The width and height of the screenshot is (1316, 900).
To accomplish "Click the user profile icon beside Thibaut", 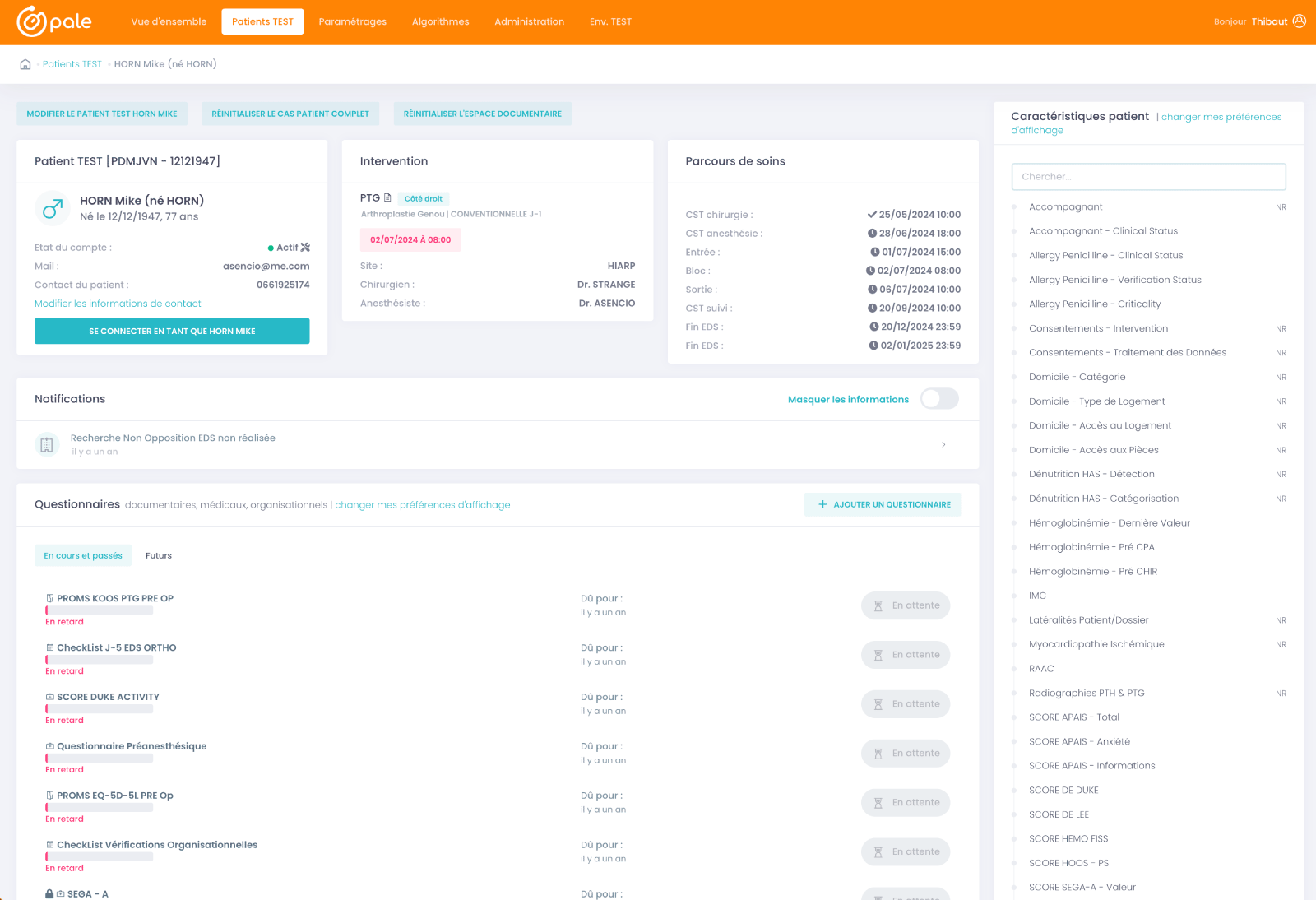I will click(x=1300, y=21).
